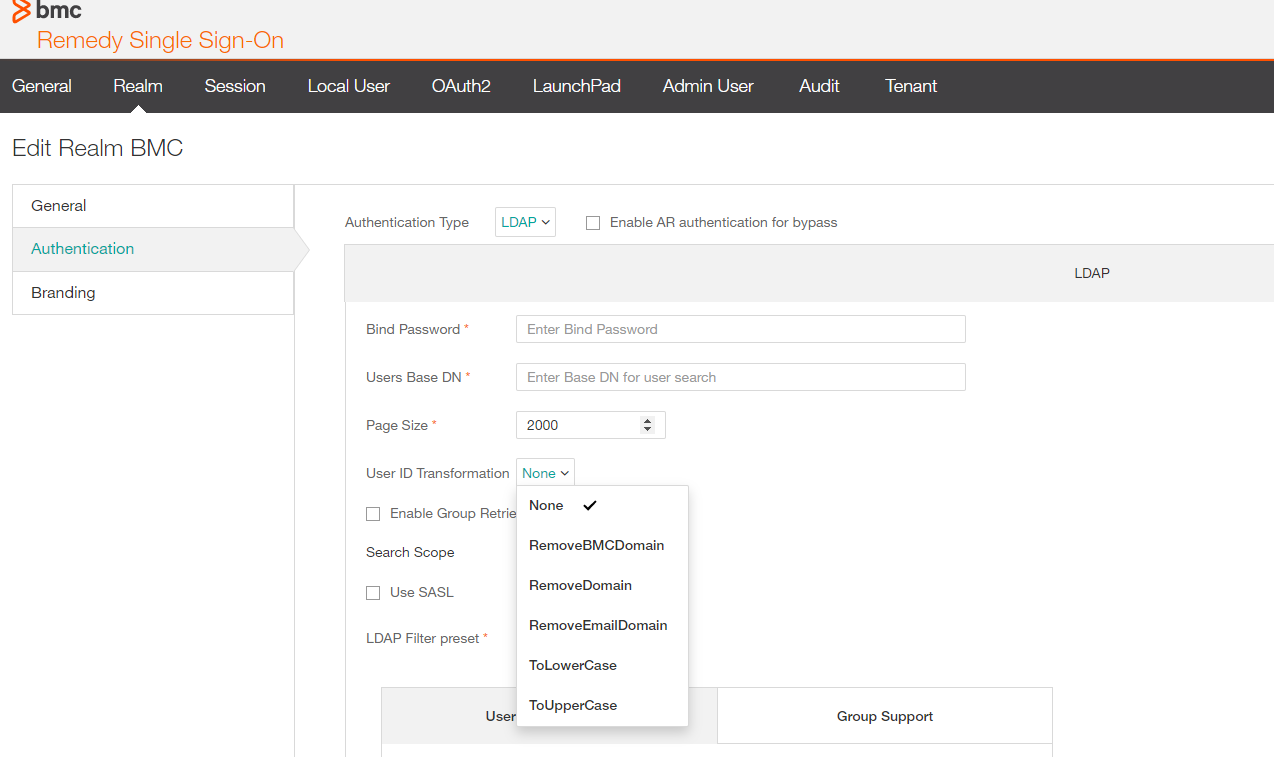Switch to the Audit tab

(x=819, y=86)
